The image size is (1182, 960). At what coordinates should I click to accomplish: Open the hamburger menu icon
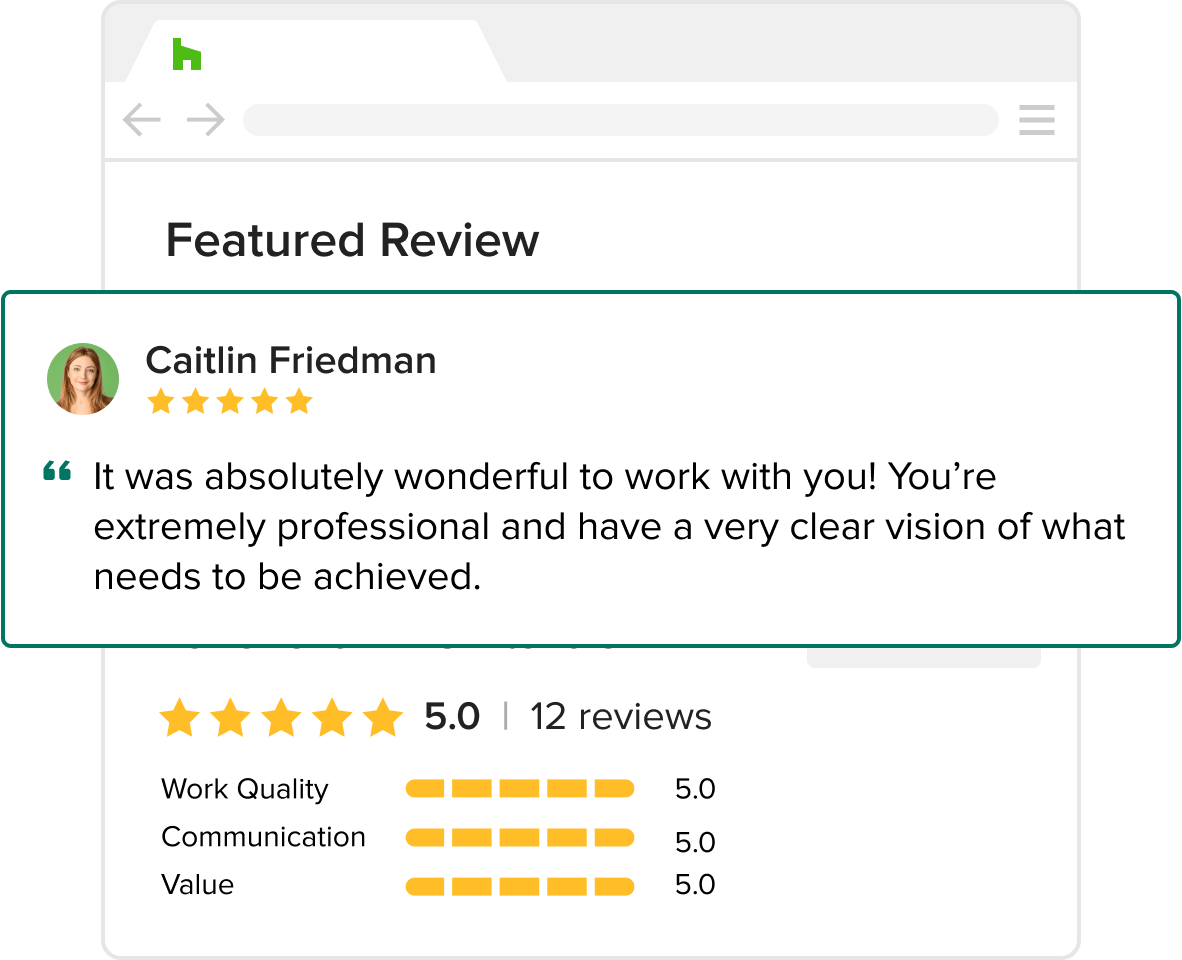[1037, 120]
